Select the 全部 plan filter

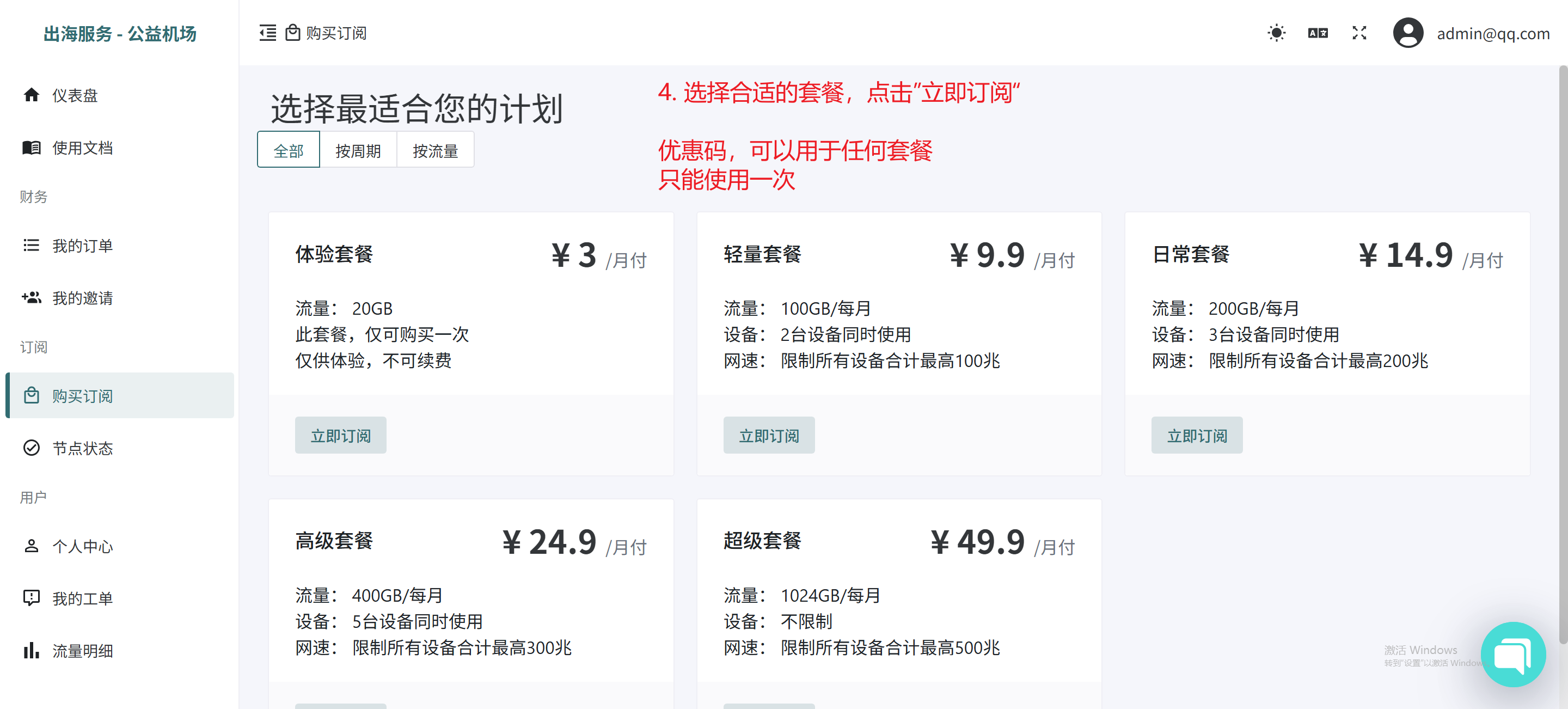pos(289,150)
